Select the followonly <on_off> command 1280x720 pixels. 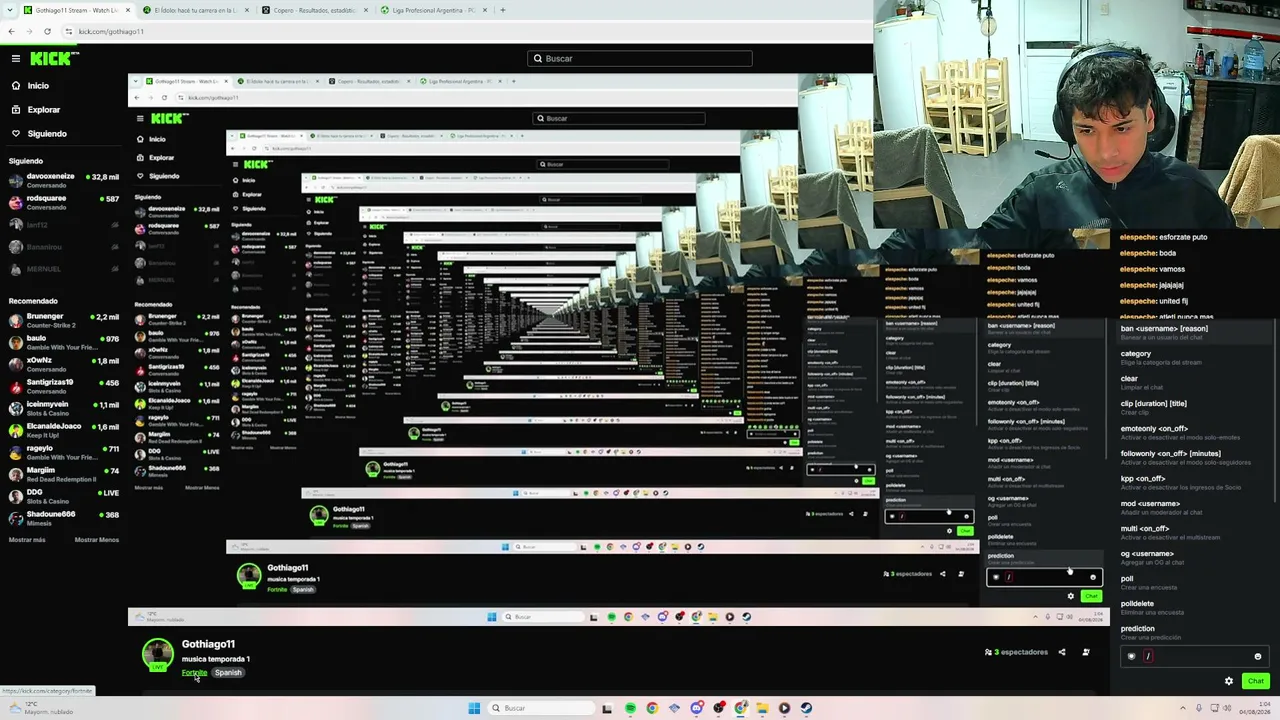[x=1193, y=457]
